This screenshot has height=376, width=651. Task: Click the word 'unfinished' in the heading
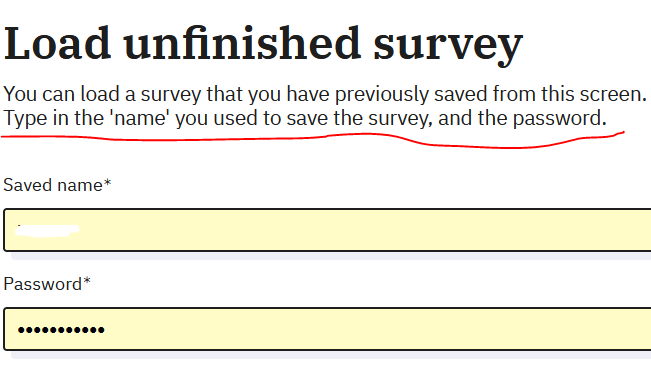pos(242,42)
